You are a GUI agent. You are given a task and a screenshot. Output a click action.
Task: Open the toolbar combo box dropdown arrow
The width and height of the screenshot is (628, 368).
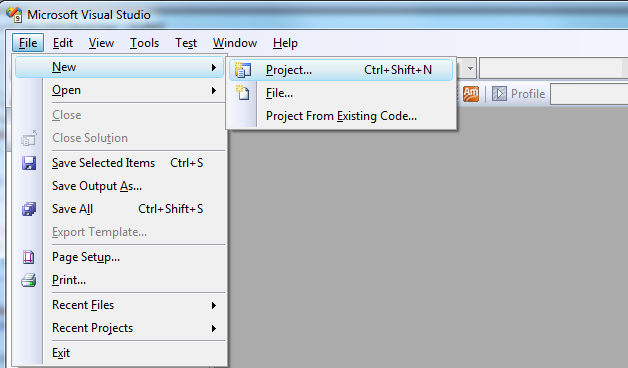(x=470, y=68)
